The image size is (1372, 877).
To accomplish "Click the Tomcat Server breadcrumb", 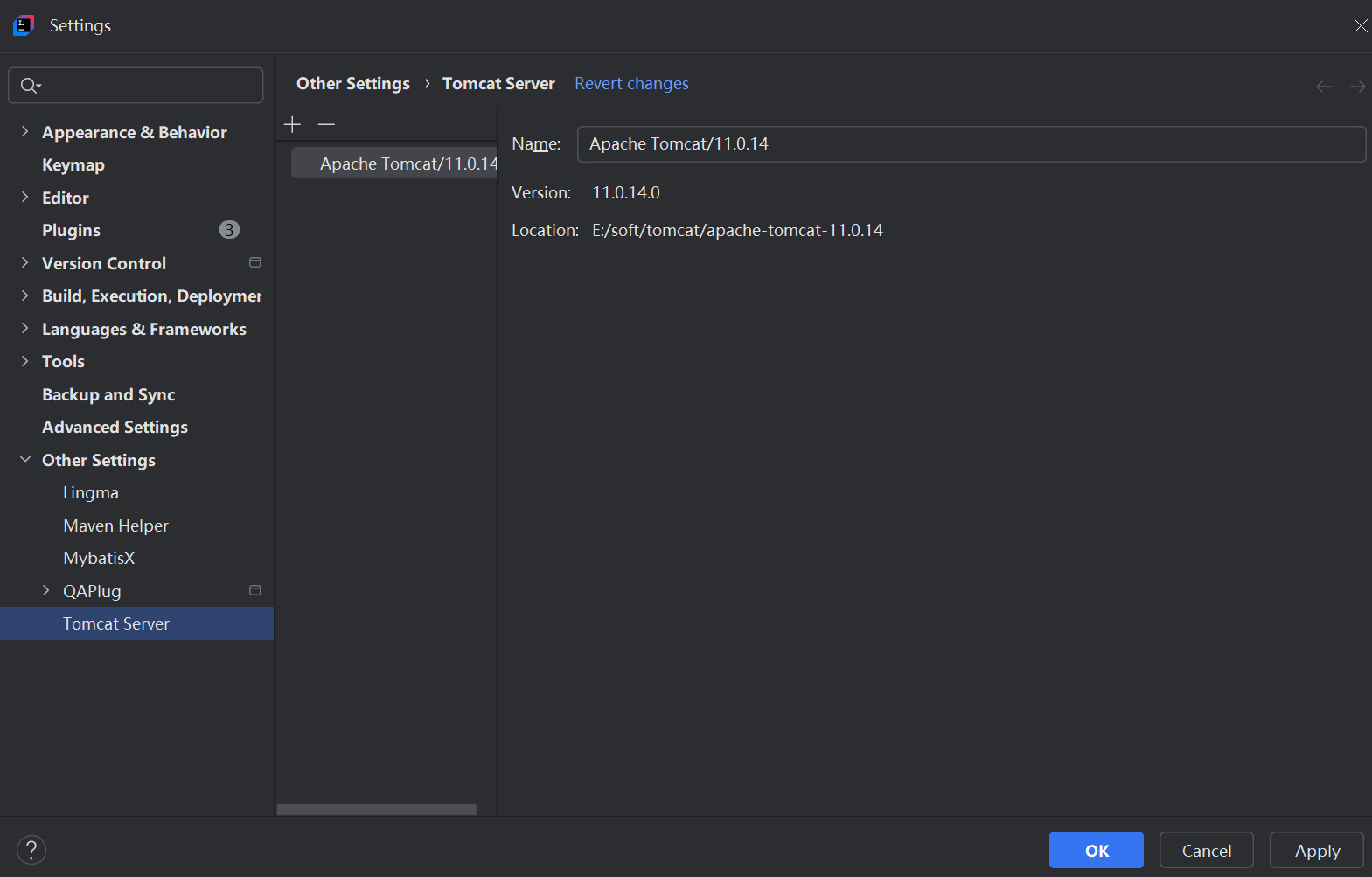I will tap(498, 83).
